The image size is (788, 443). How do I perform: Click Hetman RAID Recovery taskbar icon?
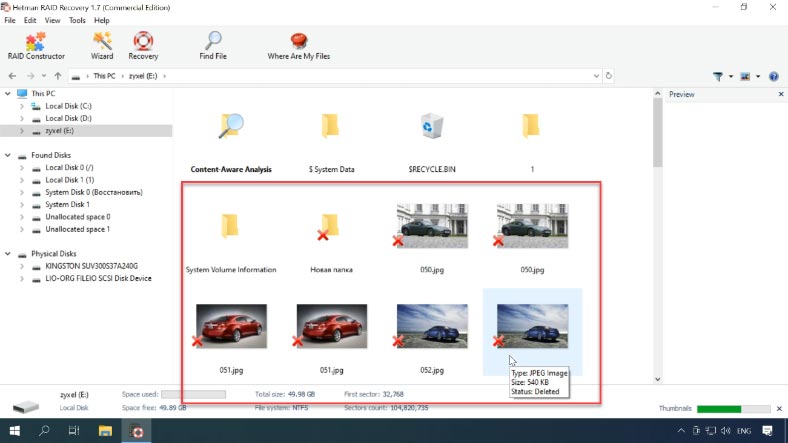click(x=136, y=430)
